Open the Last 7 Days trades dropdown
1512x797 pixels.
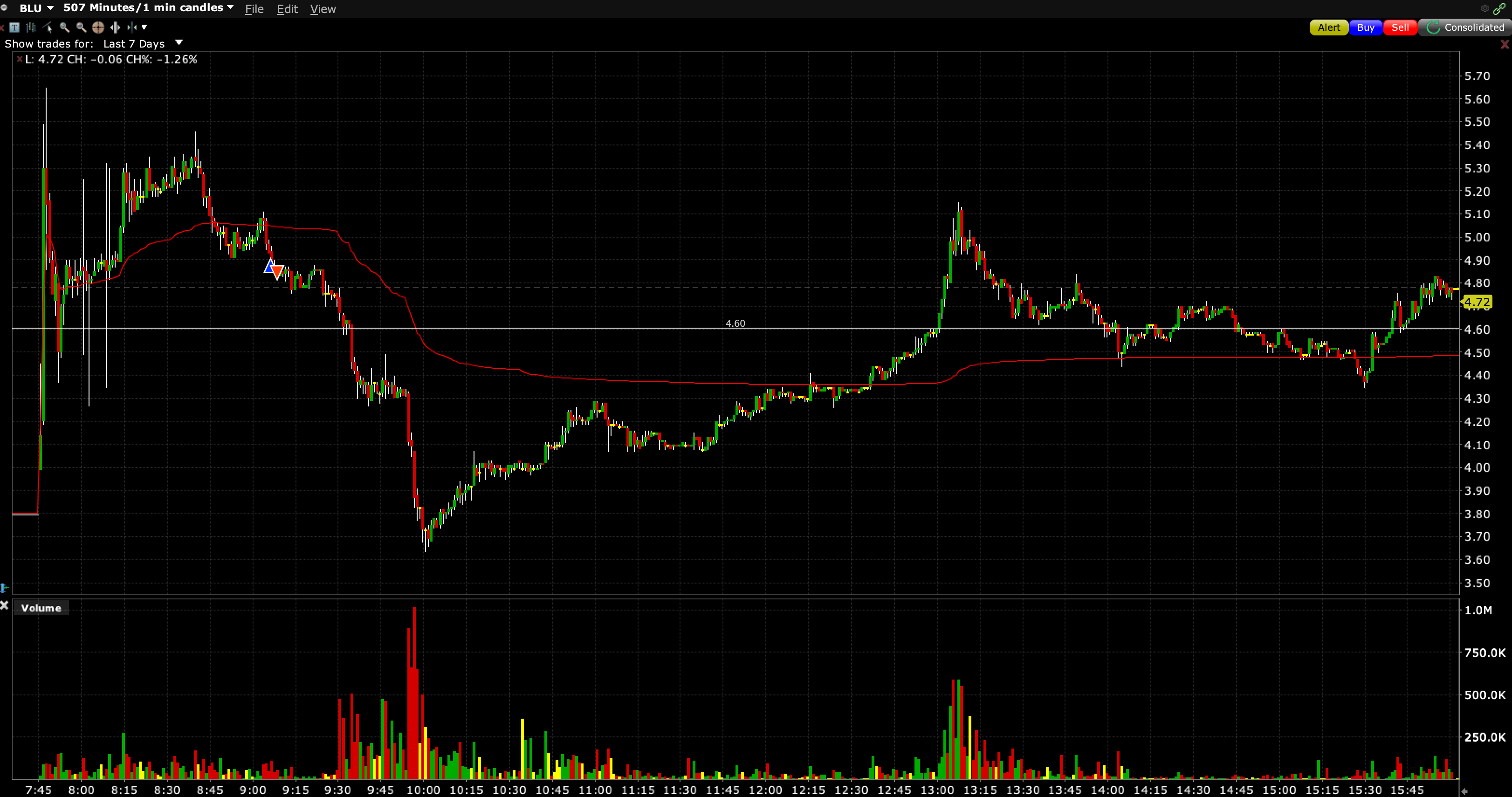point(179,43)
